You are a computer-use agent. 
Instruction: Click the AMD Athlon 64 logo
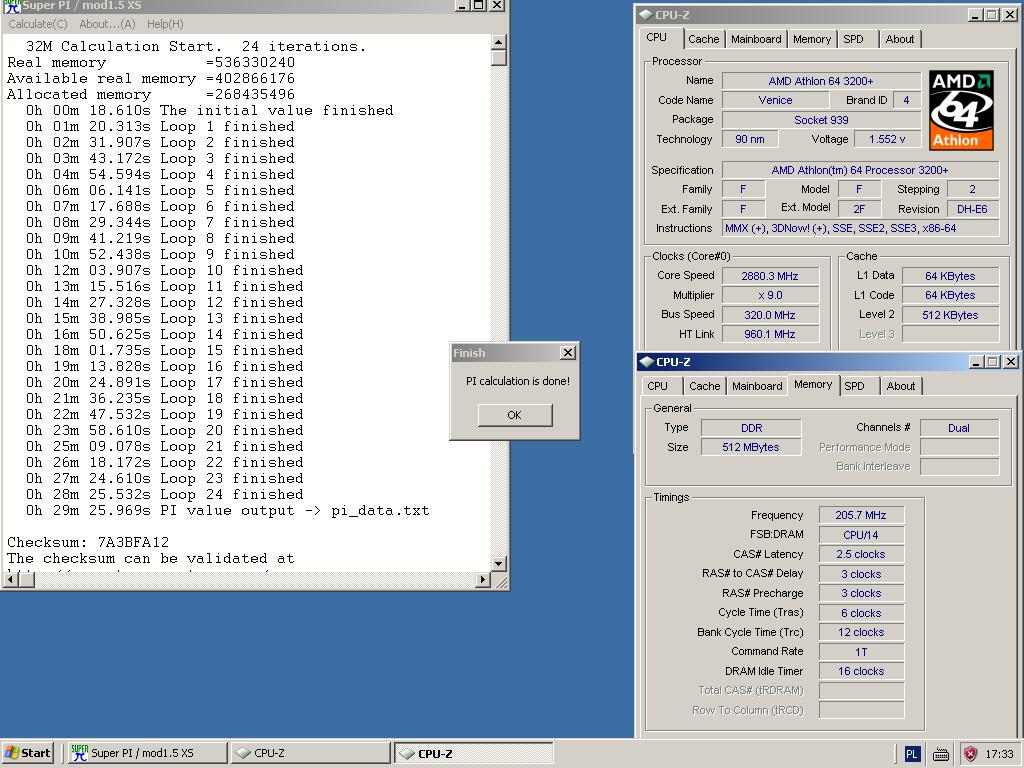961,110
